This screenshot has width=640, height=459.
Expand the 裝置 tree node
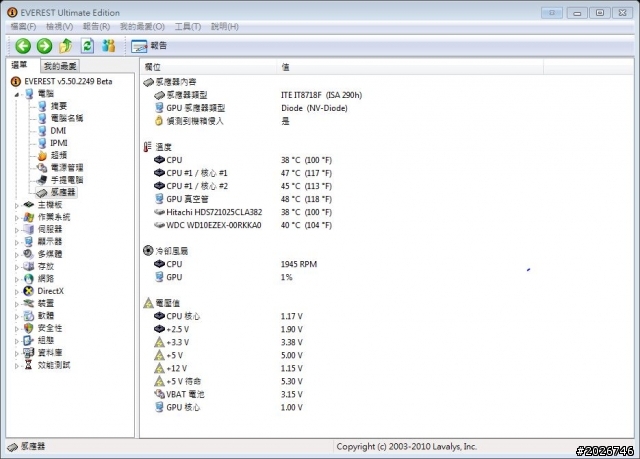[17, 304]
